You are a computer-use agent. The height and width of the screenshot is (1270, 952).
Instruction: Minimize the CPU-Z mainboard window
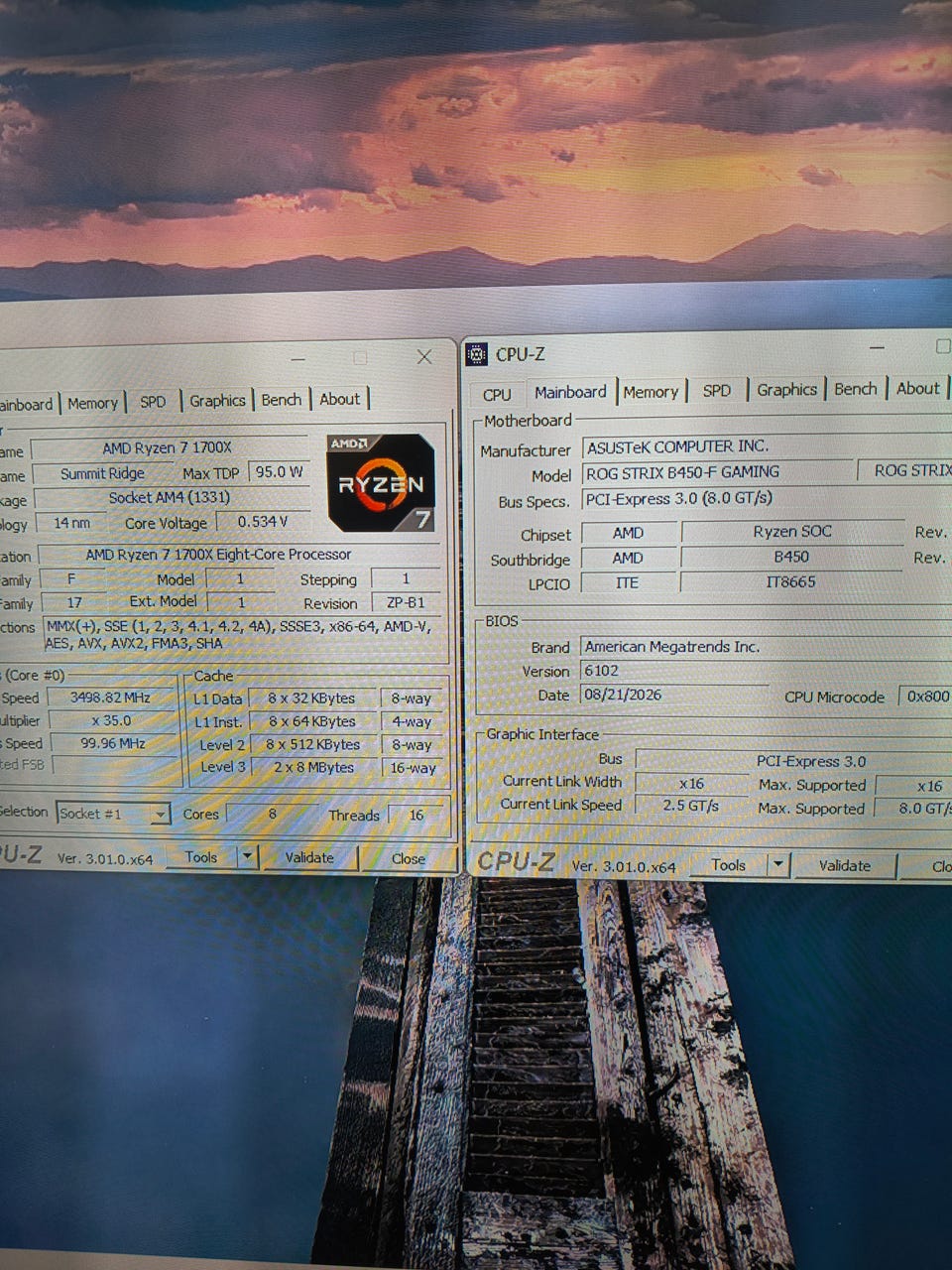pos(877,348)
